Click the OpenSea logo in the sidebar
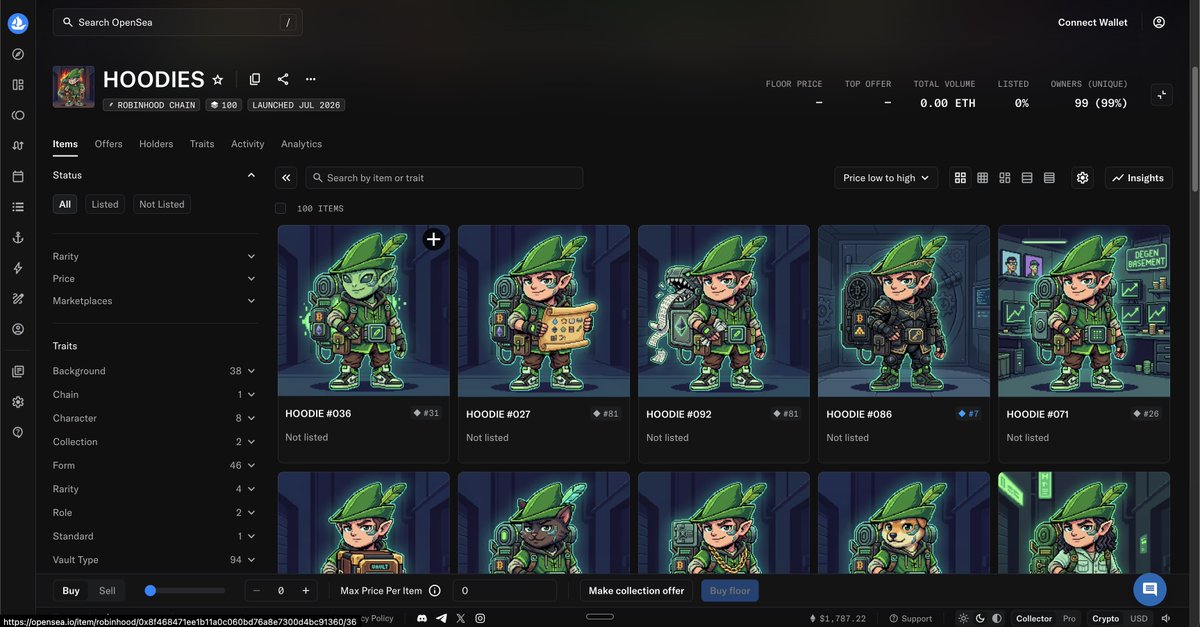The width and height of the screenshot is (1200, 627). click(18, 22)
